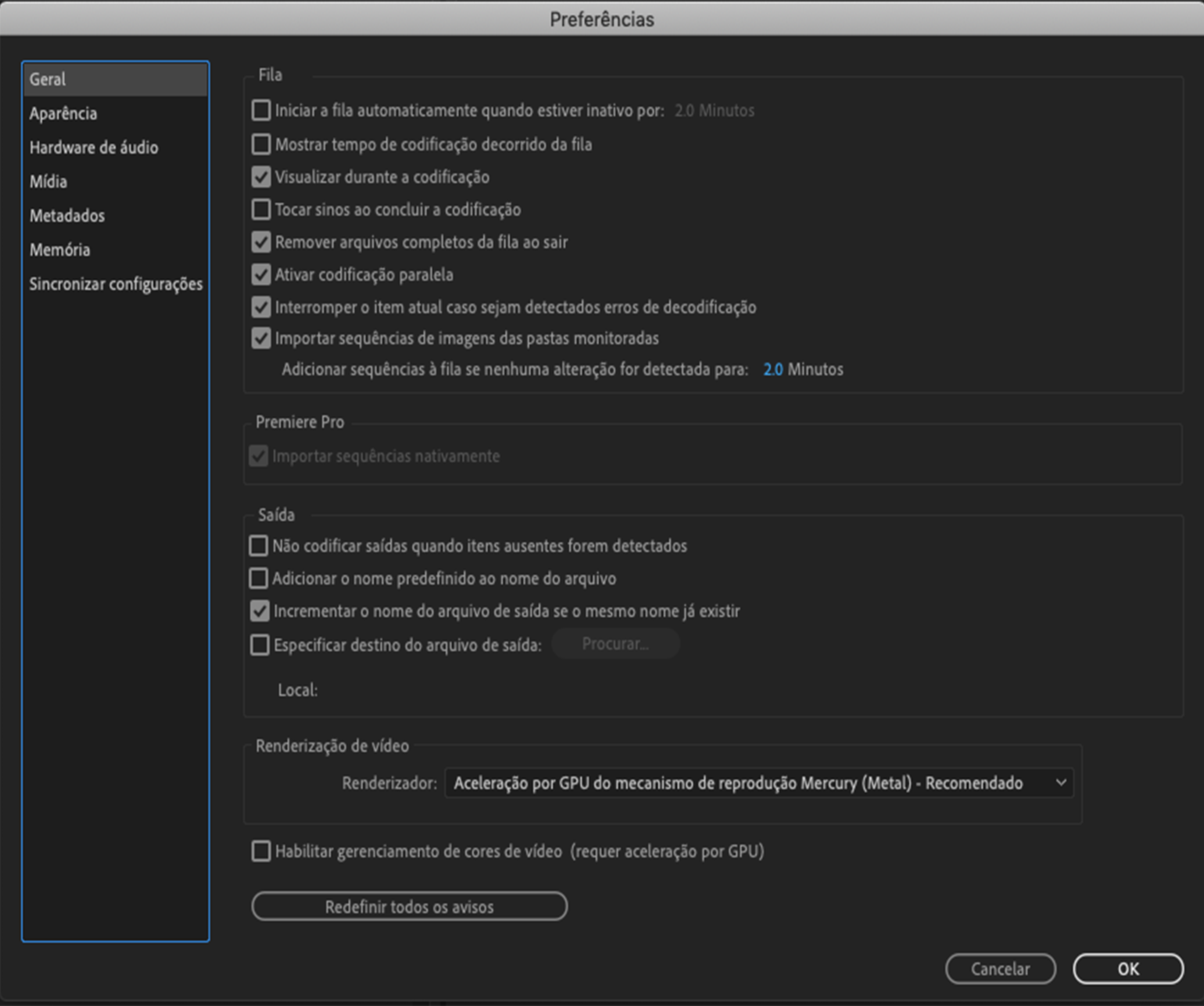Enable 'Adicionar o nome predefinido' checkbox

[x=259, y=578]
